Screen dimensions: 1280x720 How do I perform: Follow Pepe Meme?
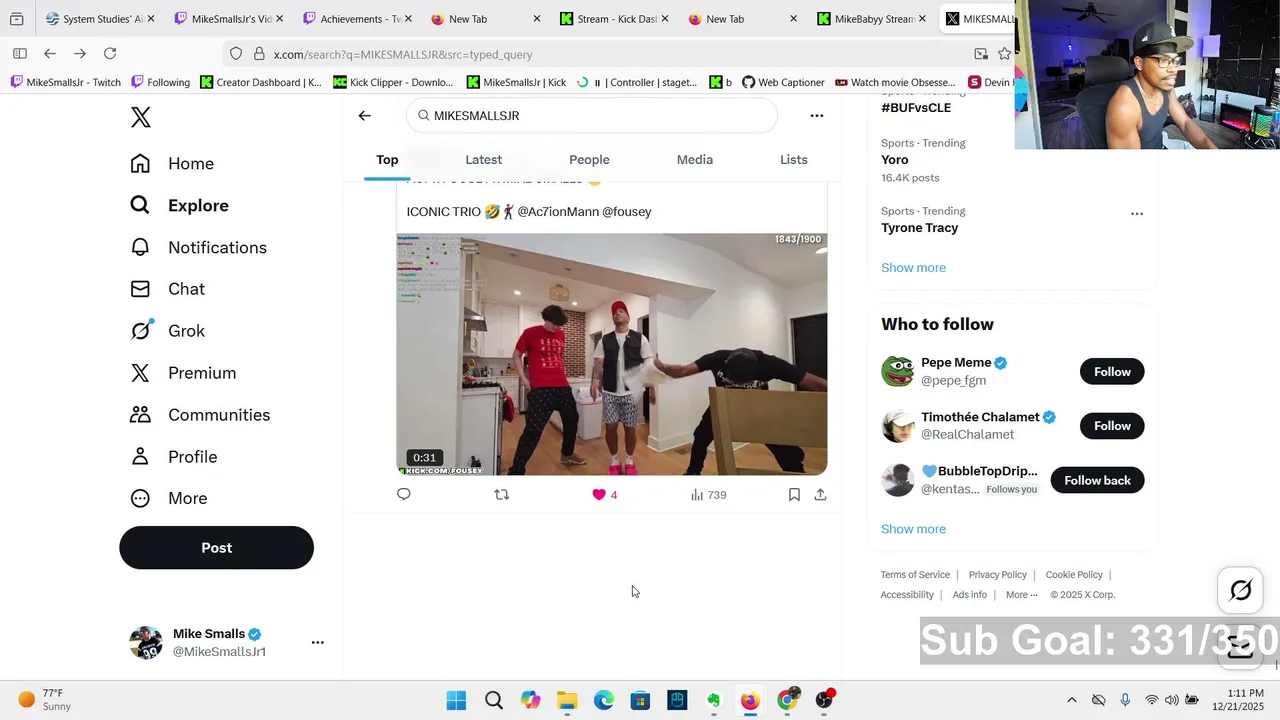(1112, 372)
